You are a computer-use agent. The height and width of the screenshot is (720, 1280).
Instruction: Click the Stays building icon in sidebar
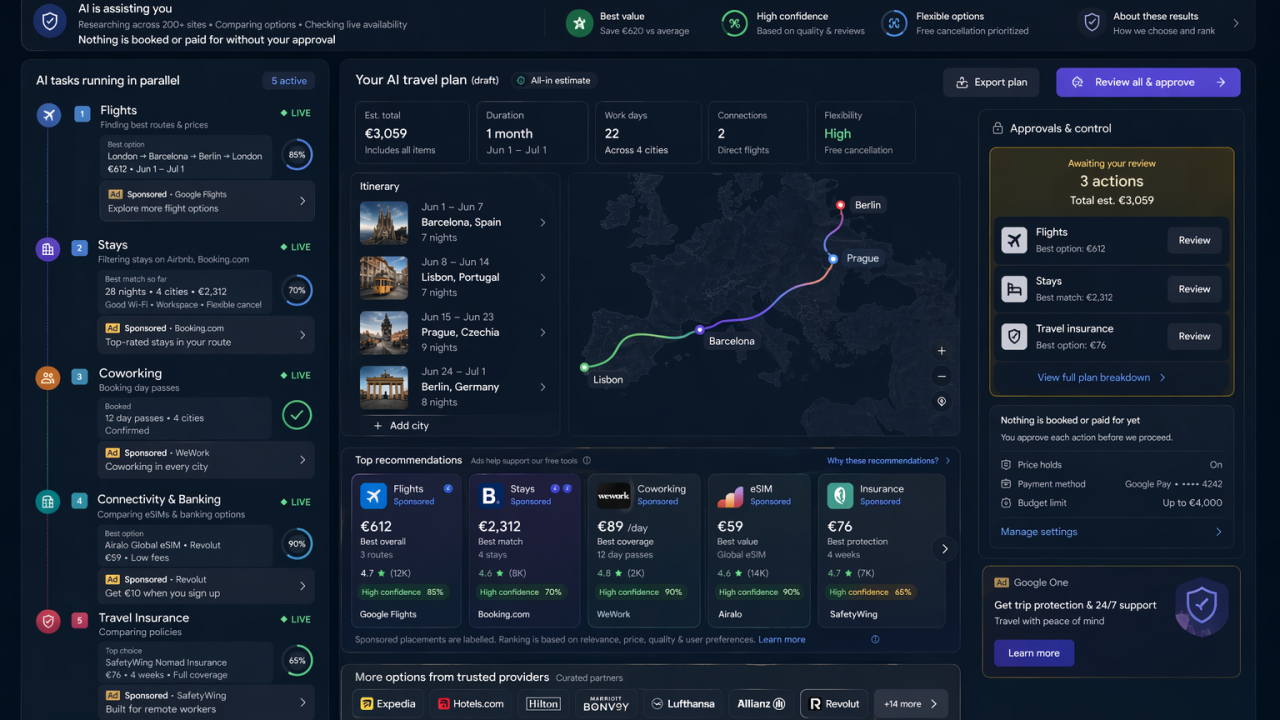[48, 249]
